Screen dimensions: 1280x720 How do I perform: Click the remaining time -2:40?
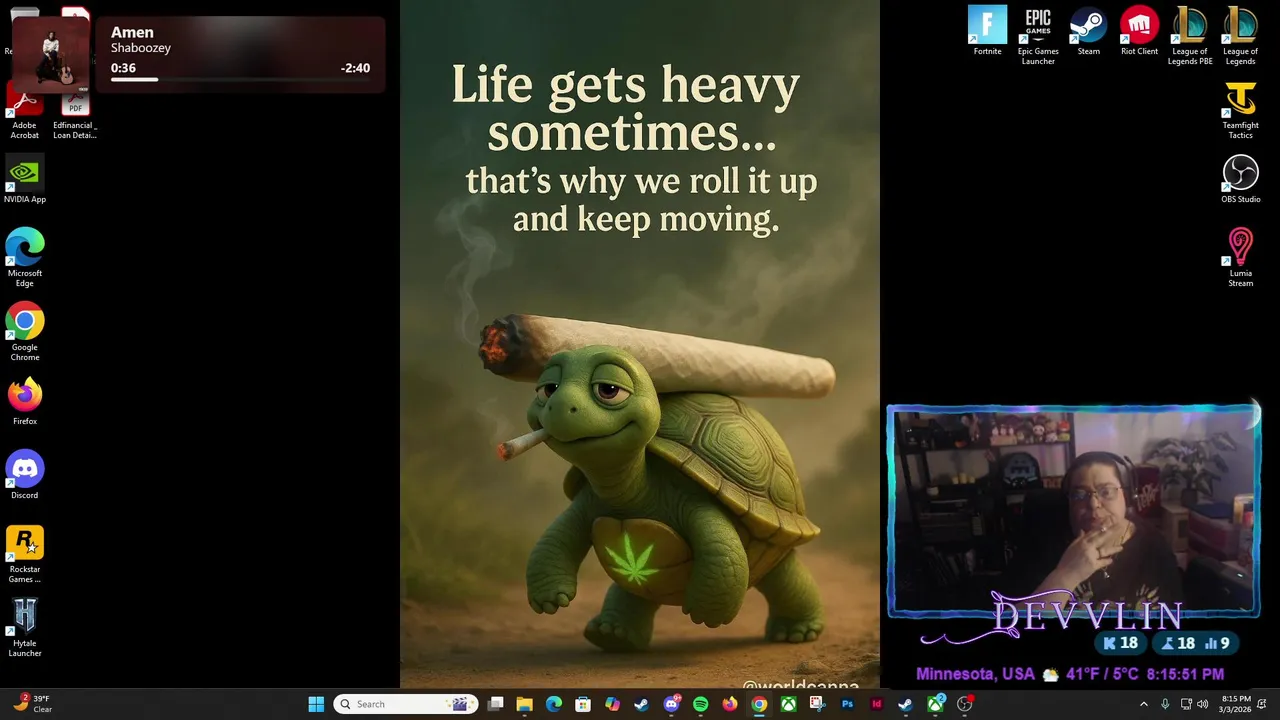355,68
